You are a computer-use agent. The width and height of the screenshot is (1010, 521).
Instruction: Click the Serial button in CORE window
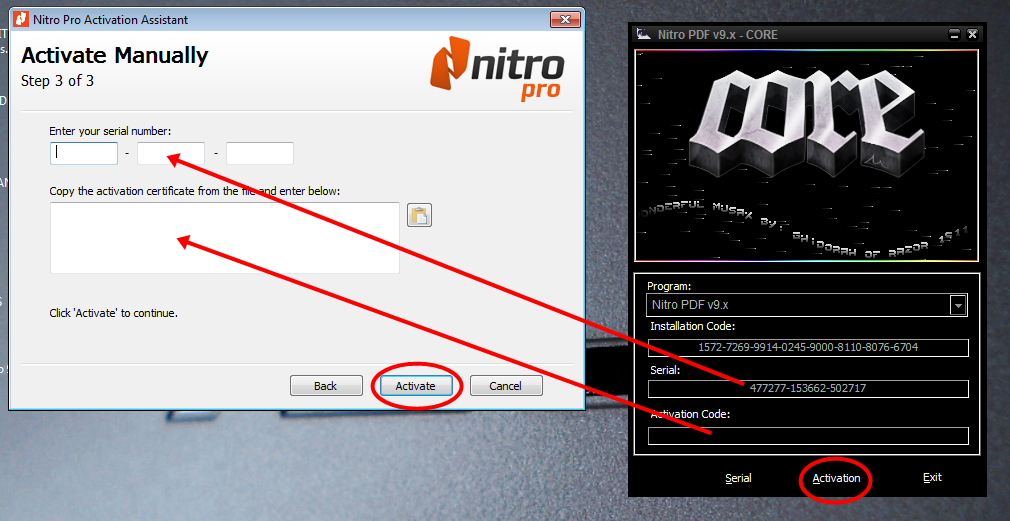click(x=738, y=478)
